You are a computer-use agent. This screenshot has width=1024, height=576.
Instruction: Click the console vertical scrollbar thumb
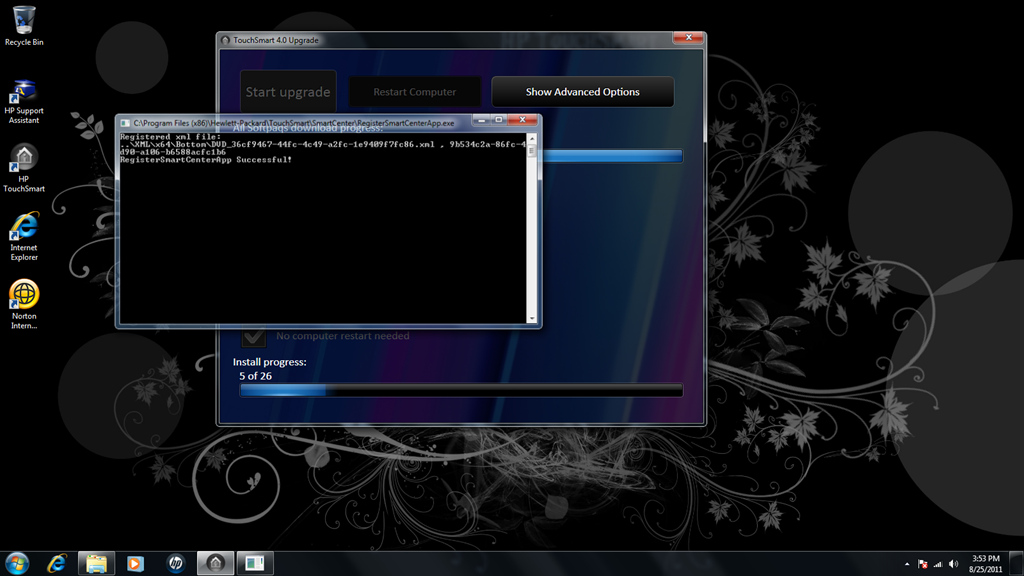click(532, 151)
